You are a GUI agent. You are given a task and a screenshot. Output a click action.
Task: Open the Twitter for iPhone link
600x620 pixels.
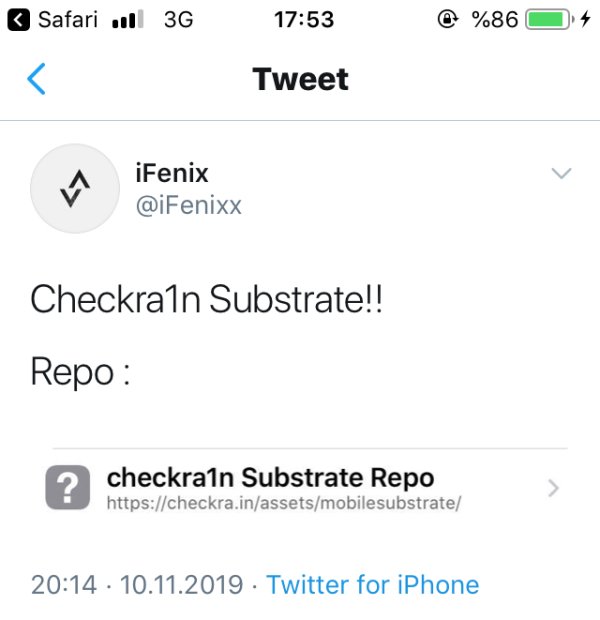click(372, 584)
